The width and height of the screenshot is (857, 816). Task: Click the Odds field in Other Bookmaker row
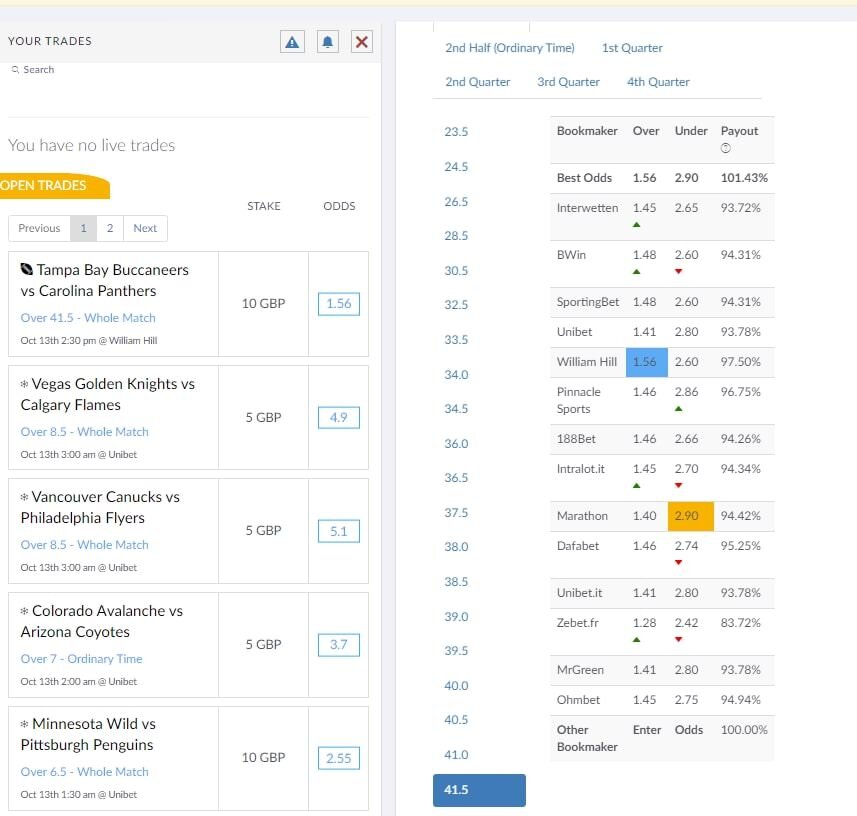[689, 730]
